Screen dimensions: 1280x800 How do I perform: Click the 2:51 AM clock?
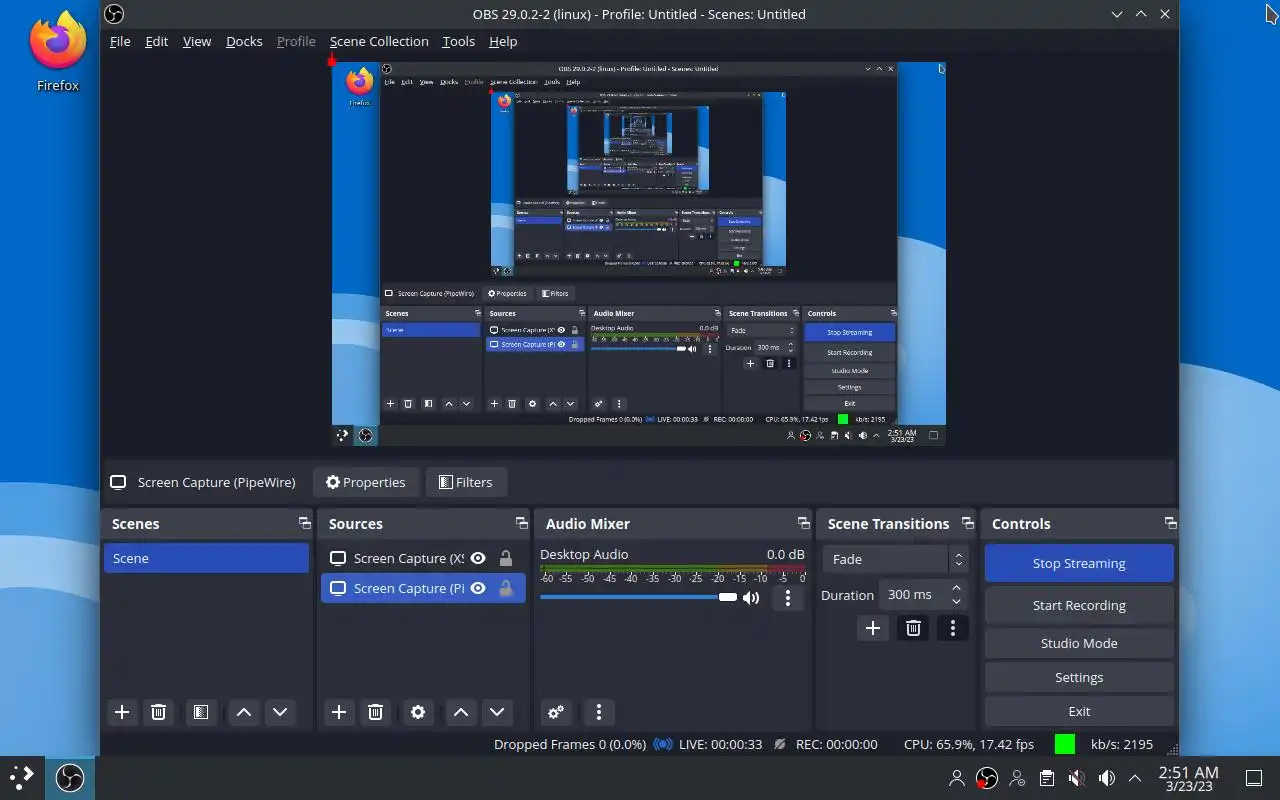pyautogui.click(x=1188, y=772)
